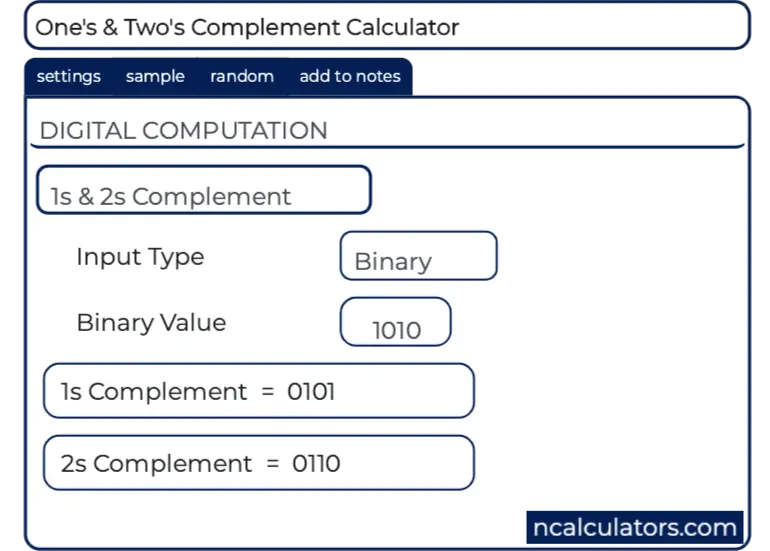Click the equals sign in 2s Complement row

point(272,464)
